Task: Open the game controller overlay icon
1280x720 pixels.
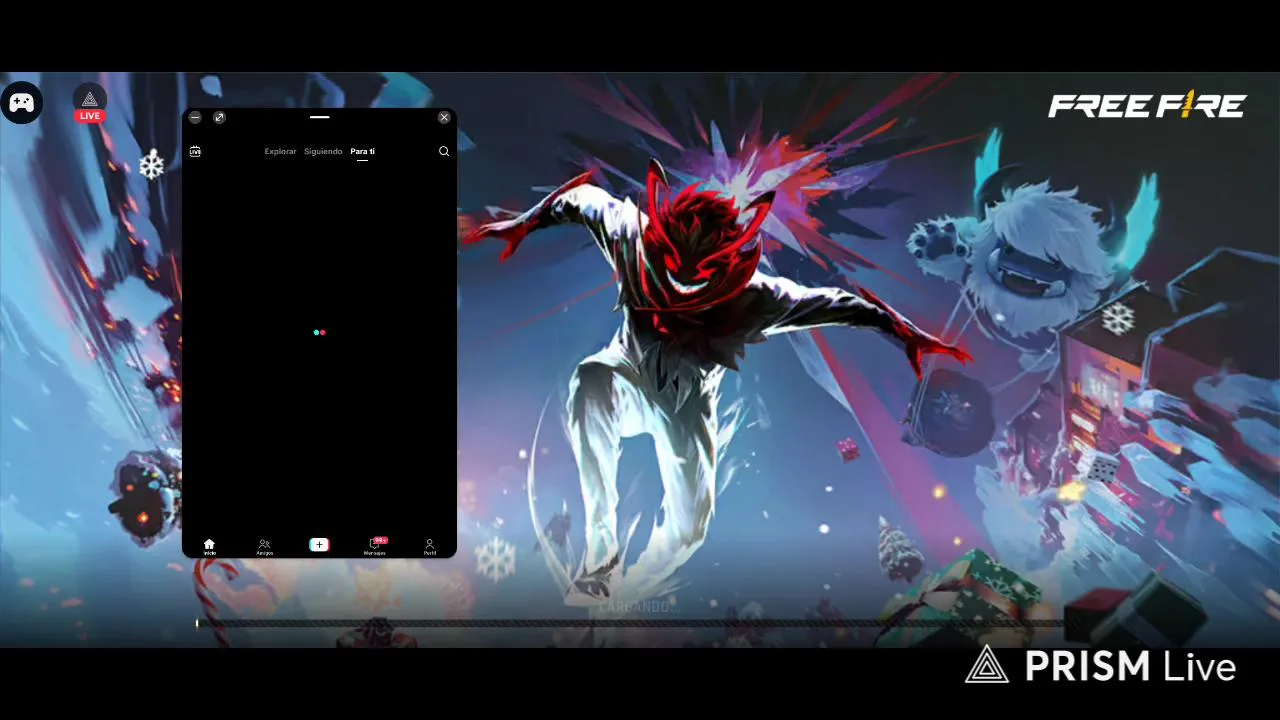Action: [21, 102]
